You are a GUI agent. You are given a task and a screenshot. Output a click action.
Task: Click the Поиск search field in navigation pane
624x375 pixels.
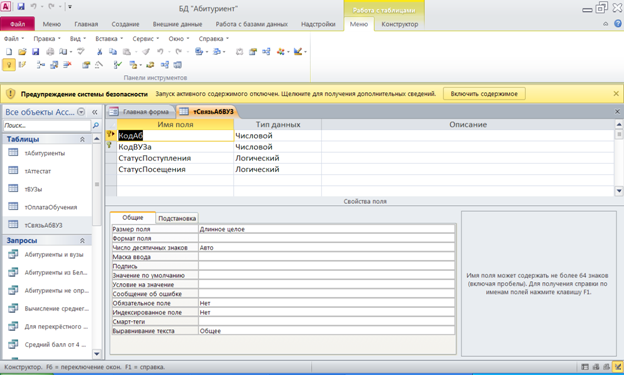[47, 125]
